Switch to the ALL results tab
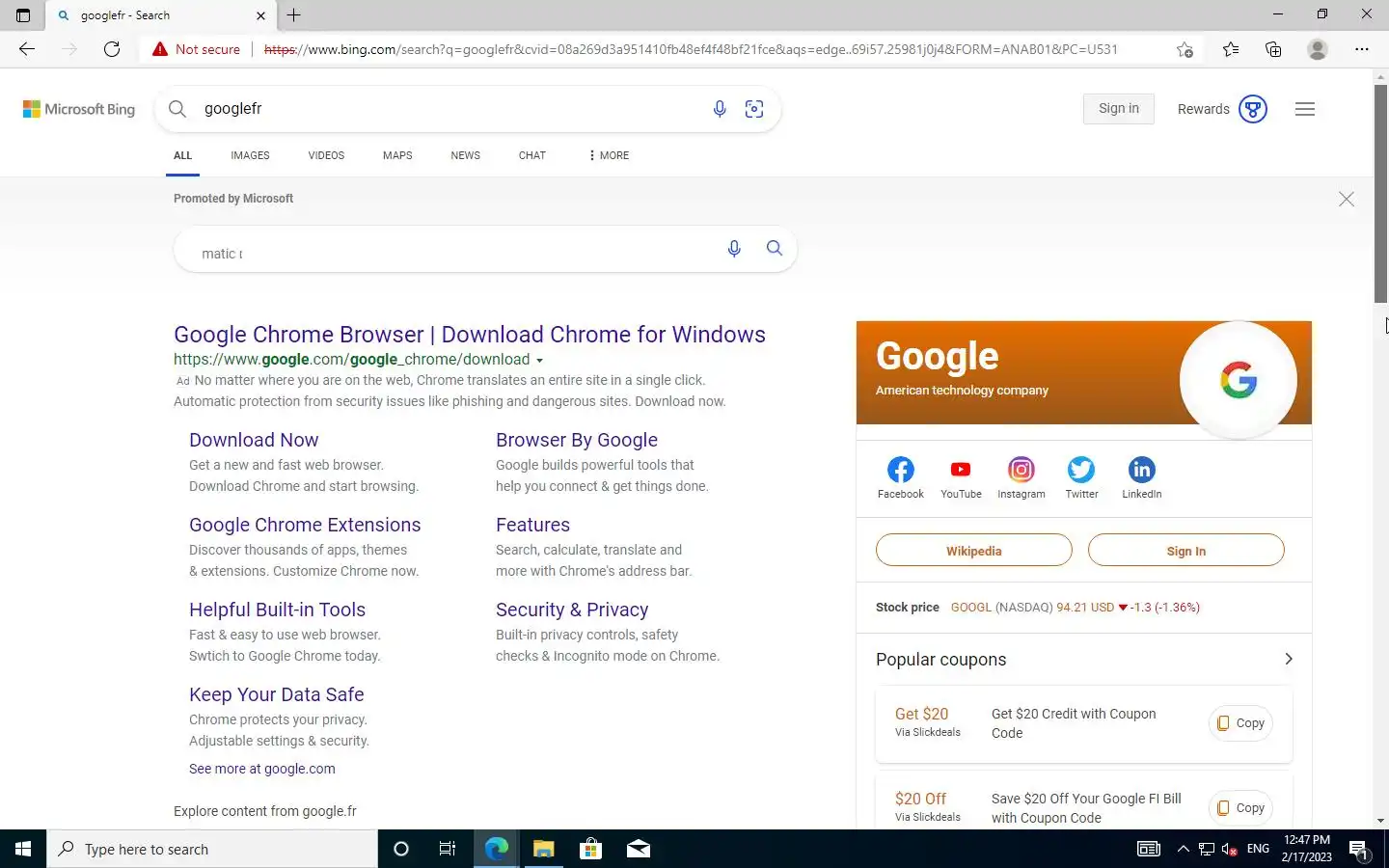Image resolution: width=1389 pixels, height=868 pixels. [182, 155]
